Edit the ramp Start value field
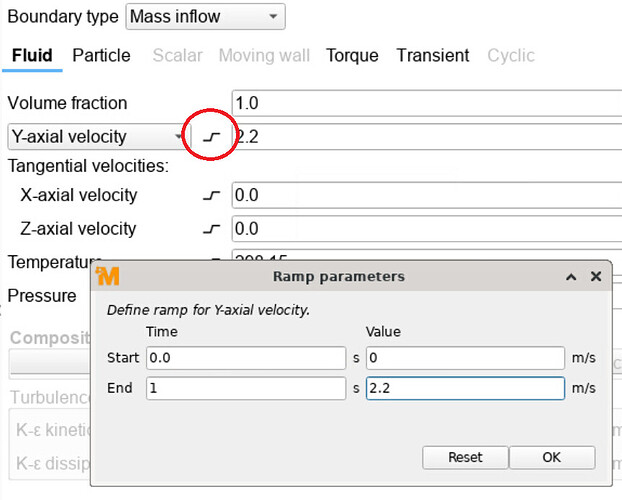The height and width of the screenshot is (500, 622). (465, 358)
